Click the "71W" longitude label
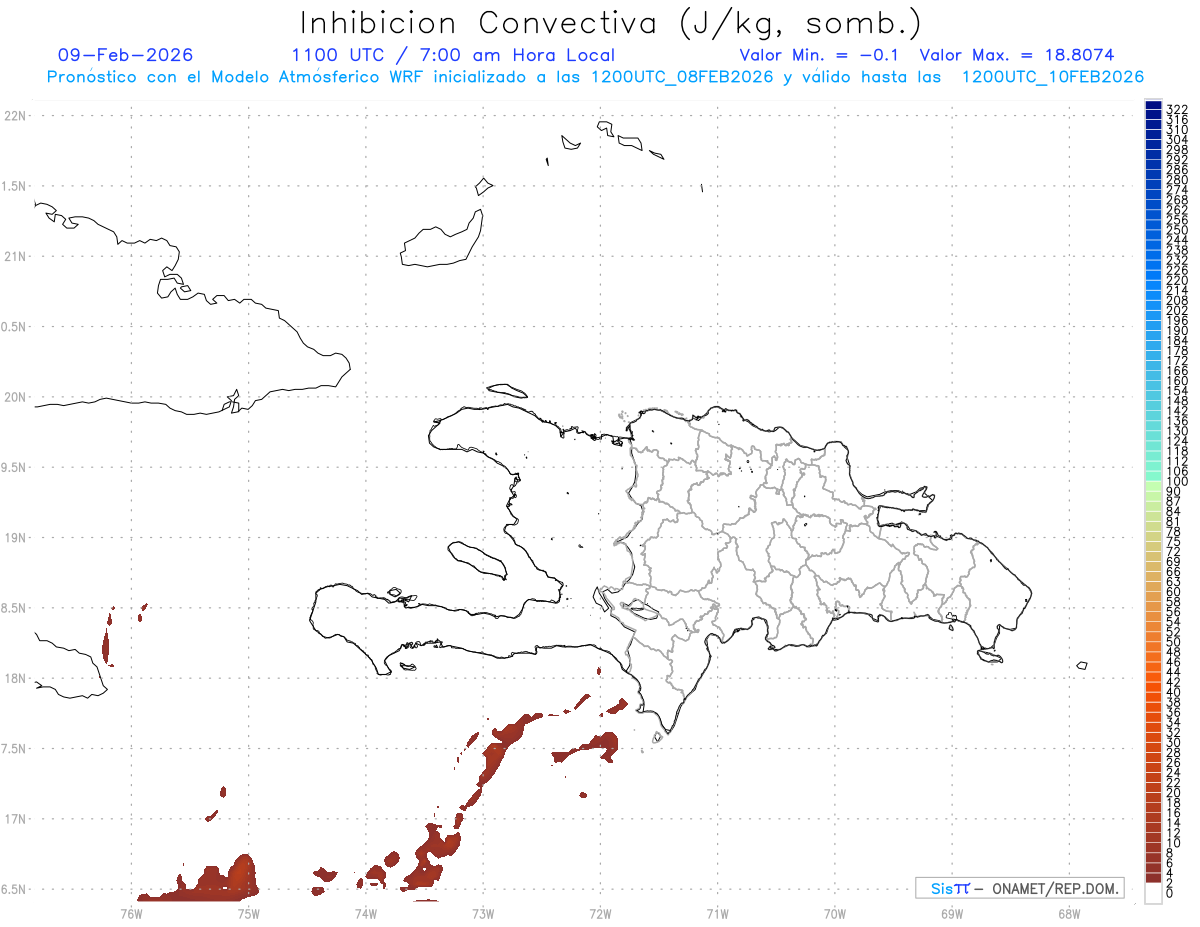1200x927 pixels. pyautogui.click(x=717, y=912)
